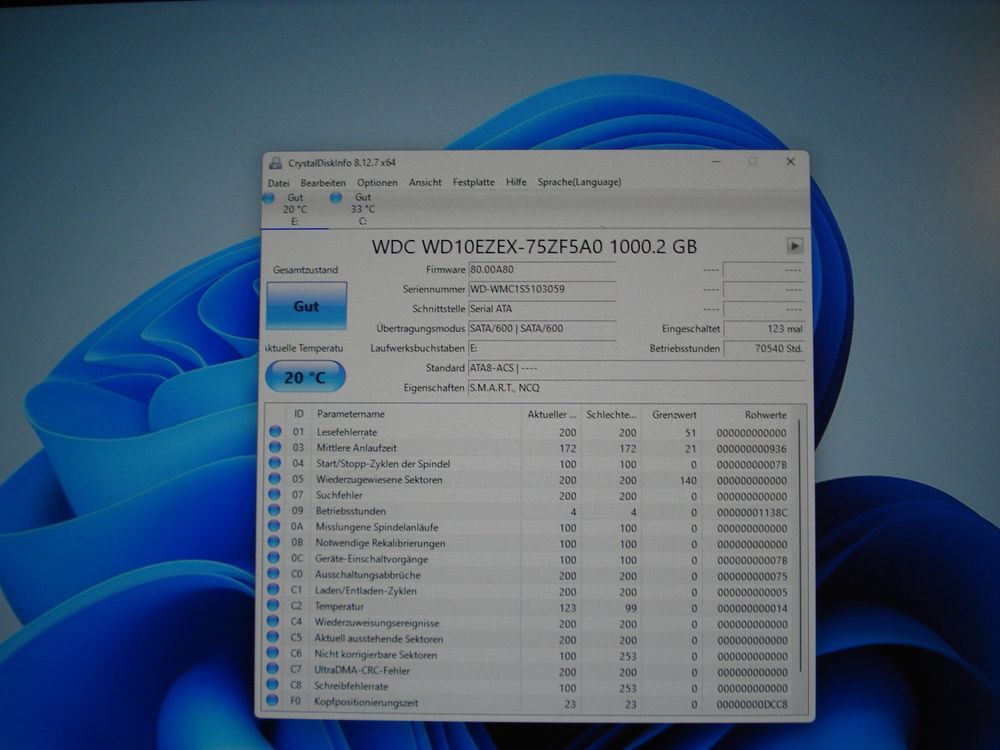Image resolution: width=1000 pixels, height=750 pixels.
Task: Click the Gut health status button
Action: pyautogui.click(x=306, y=306)
